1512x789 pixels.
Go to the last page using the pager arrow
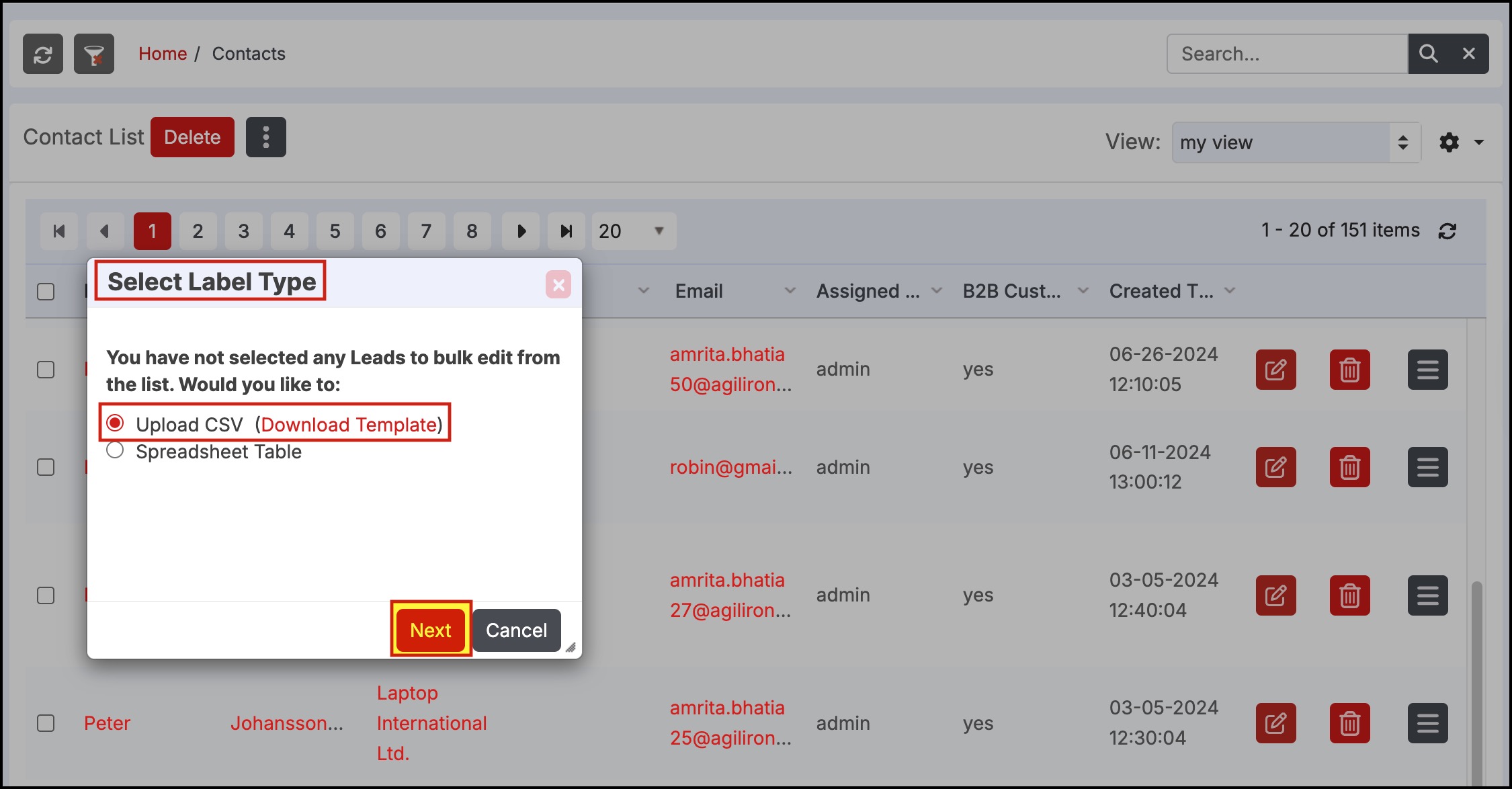566,231
